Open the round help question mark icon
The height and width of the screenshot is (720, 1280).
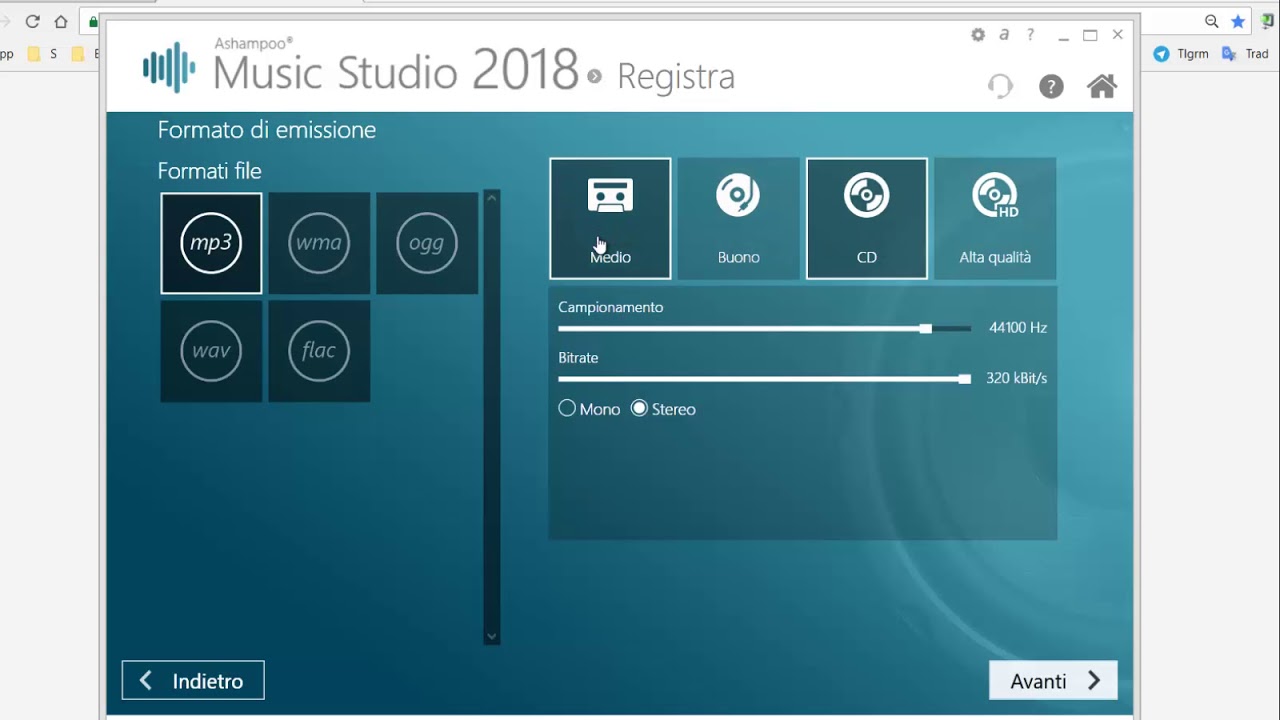(1051, 86)
